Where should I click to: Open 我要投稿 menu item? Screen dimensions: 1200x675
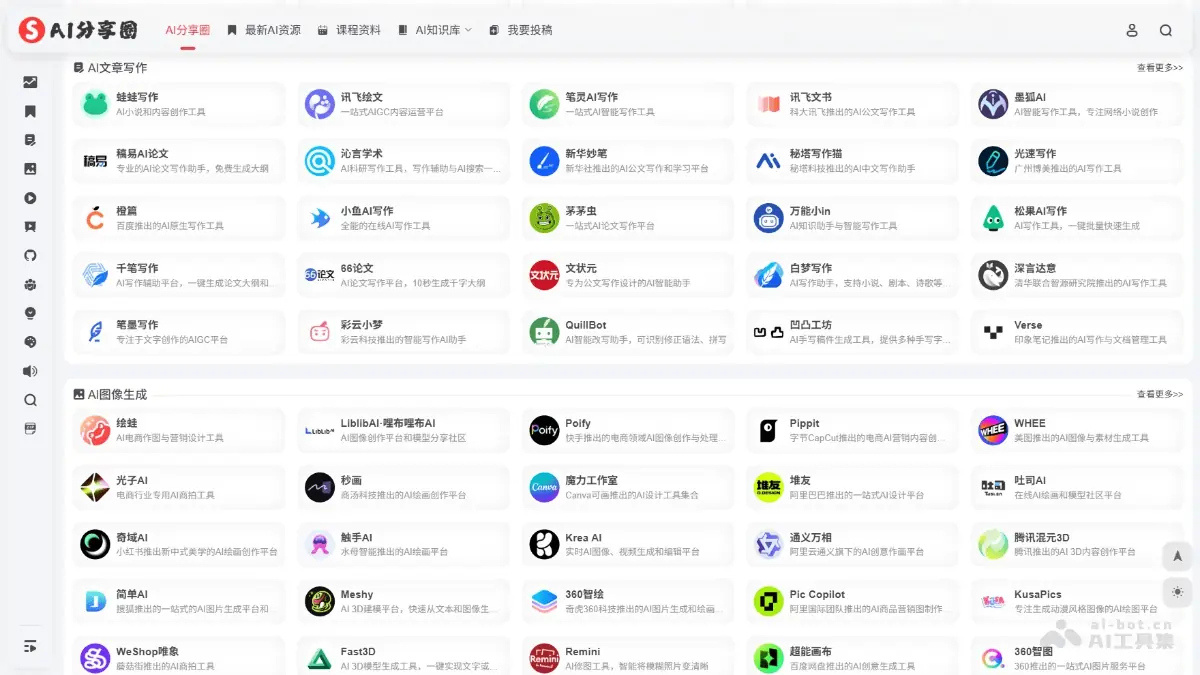click(x=521, y=30)
